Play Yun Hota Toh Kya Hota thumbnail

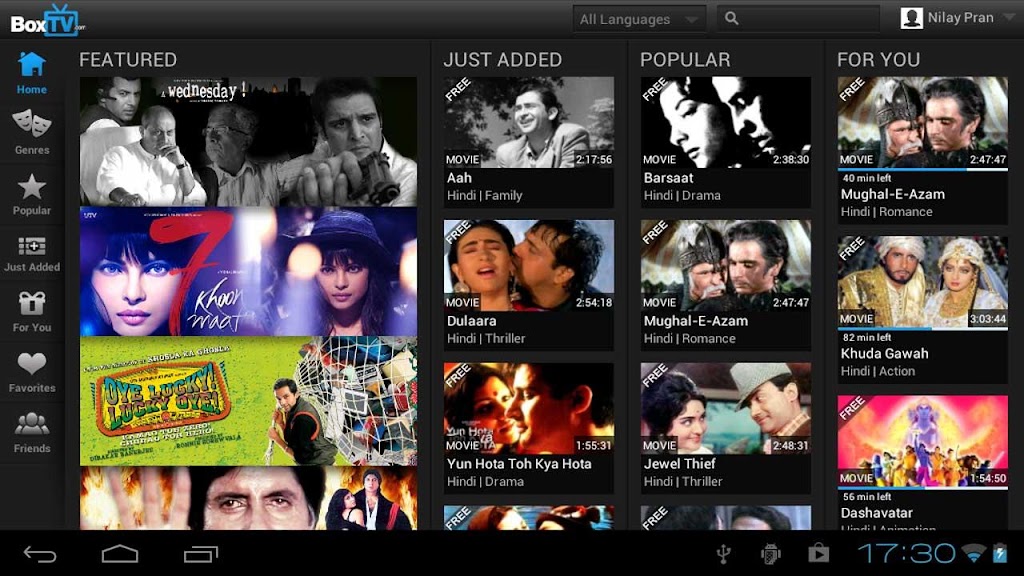click(529, 408)
